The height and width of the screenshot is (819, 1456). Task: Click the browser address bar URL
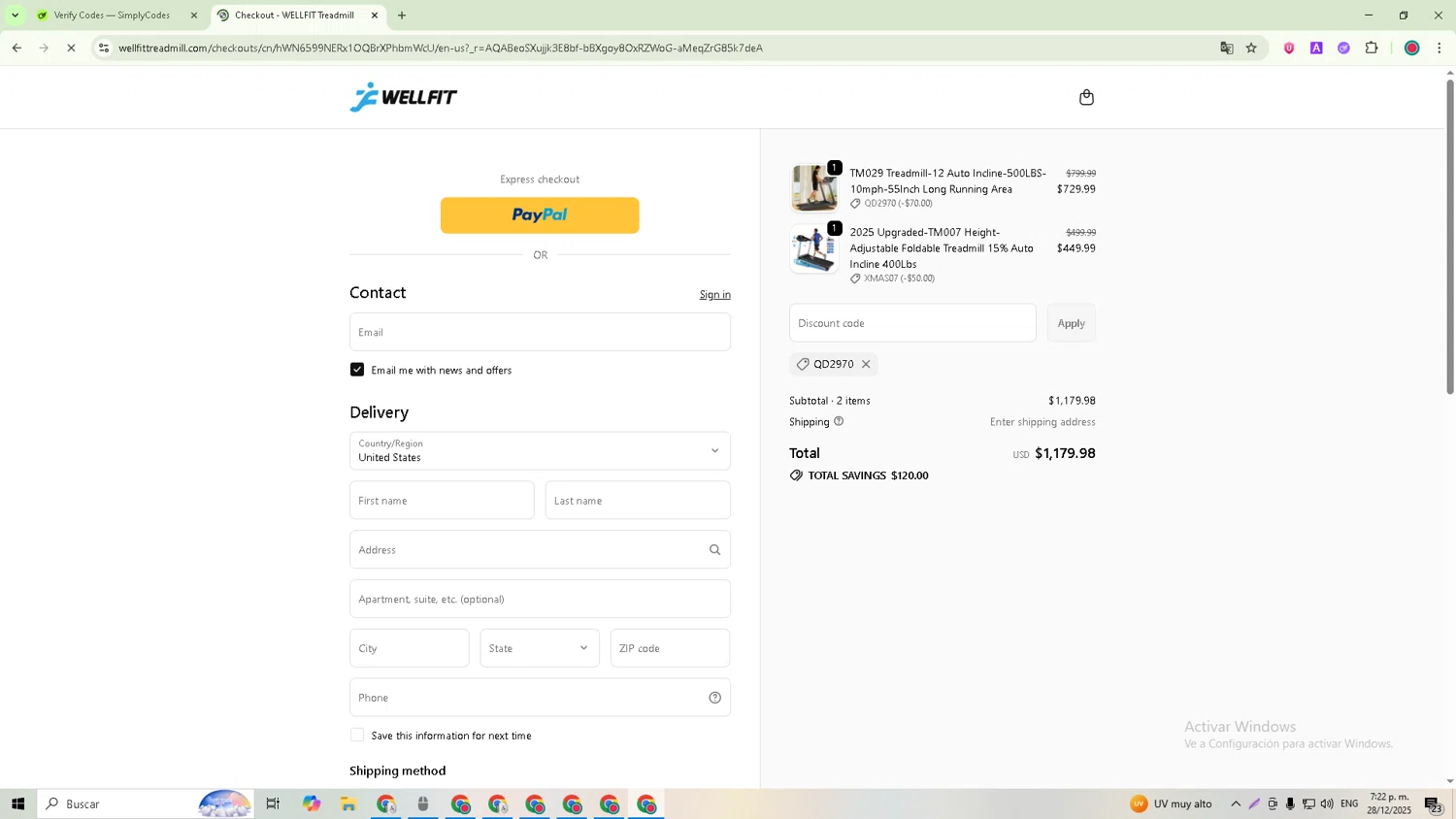click(441, 48)
